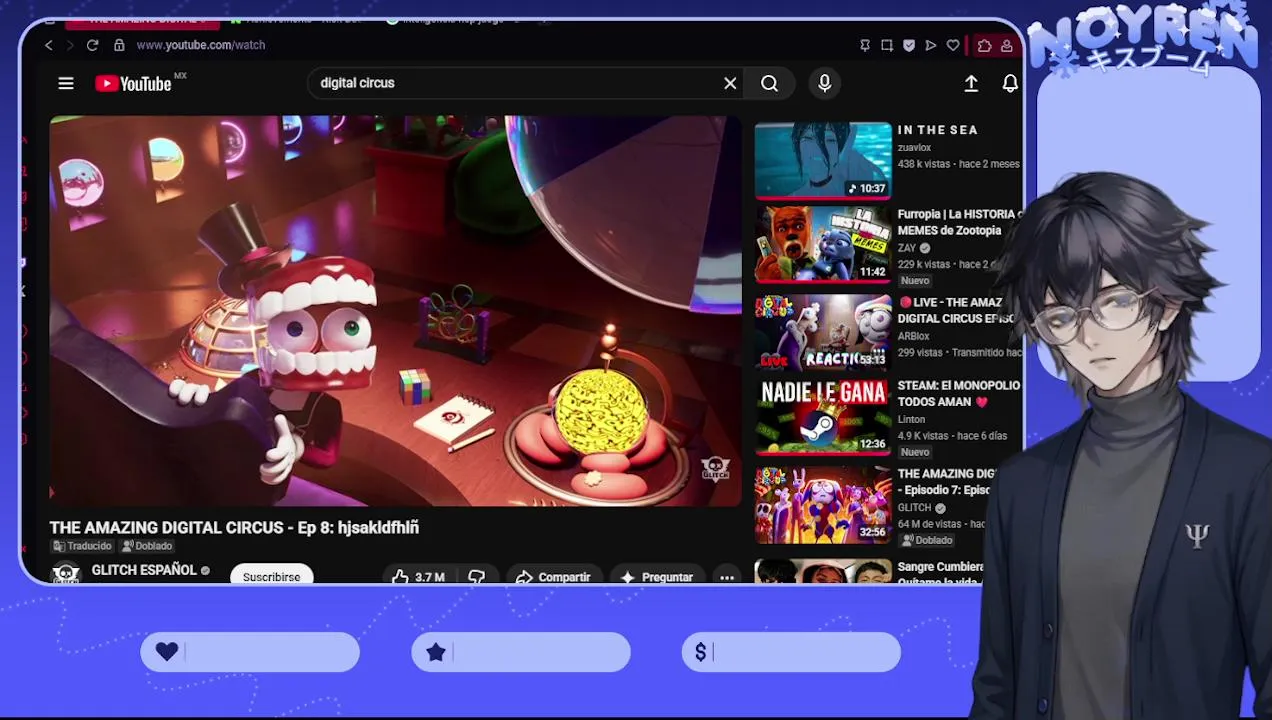Open the GLITCH ESPAÑOL channel avatar
Viewport: 1272px width, 720px height.
(66, 574)
